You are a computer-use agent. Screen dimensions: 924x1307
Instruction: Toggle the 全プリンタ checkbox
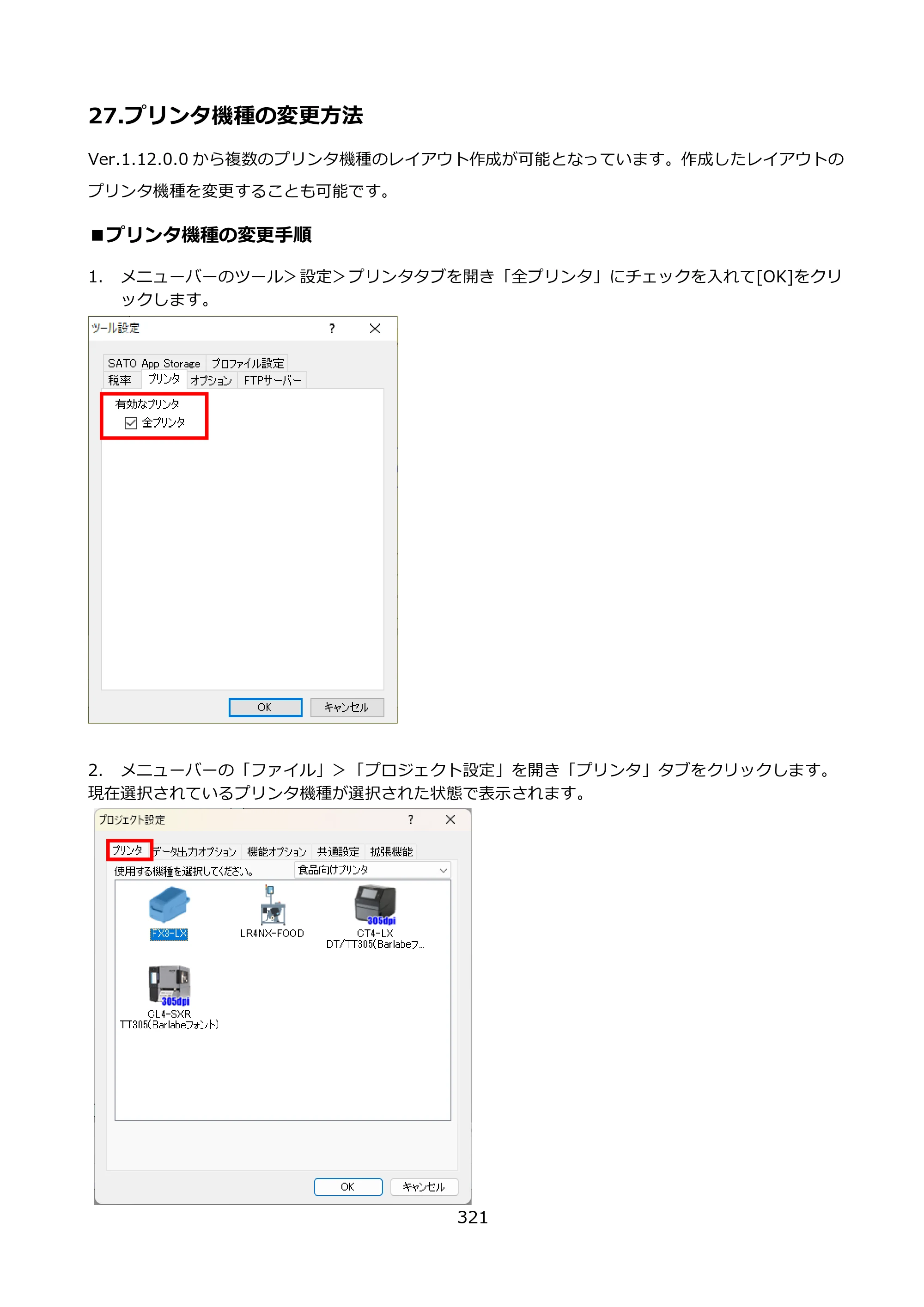click(x=131, y=422)
